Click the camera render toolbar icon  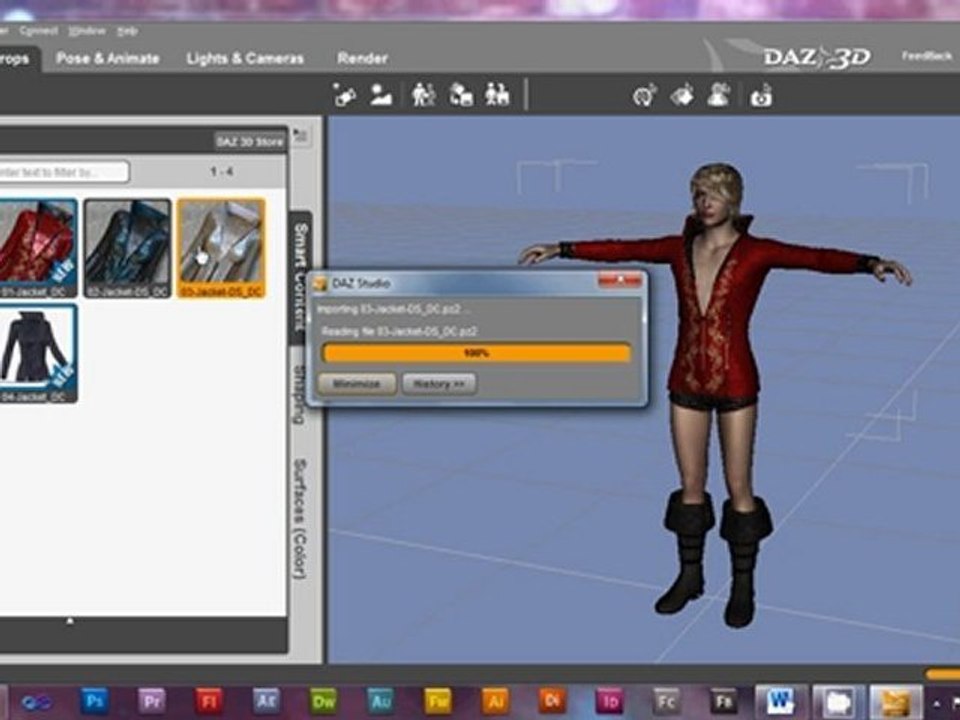pyautogui.click(x=761, y=96)
